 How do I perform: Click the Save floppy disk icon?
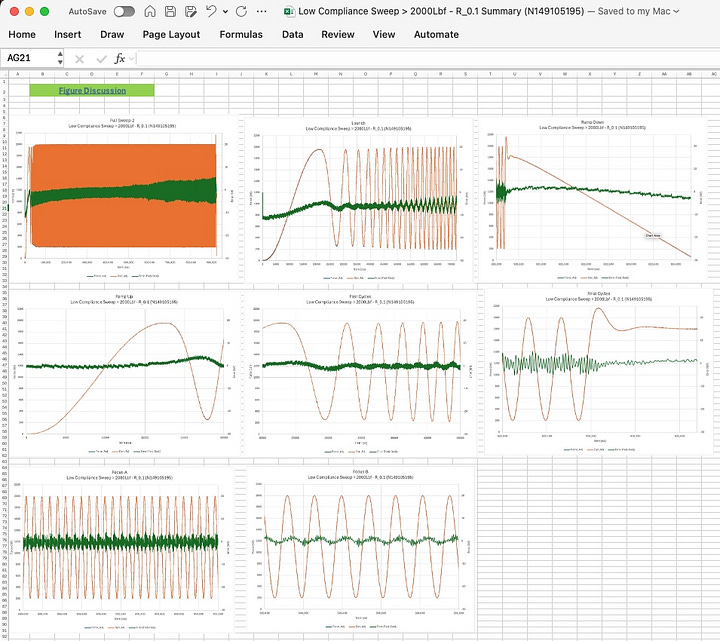click(x=170, y=11)
